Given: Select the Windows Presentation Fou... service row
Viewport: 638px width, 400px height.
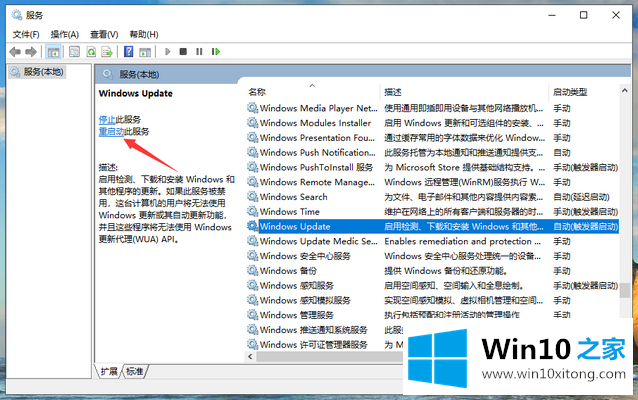Looking at the screenshot, I should [x=433, y=138].
